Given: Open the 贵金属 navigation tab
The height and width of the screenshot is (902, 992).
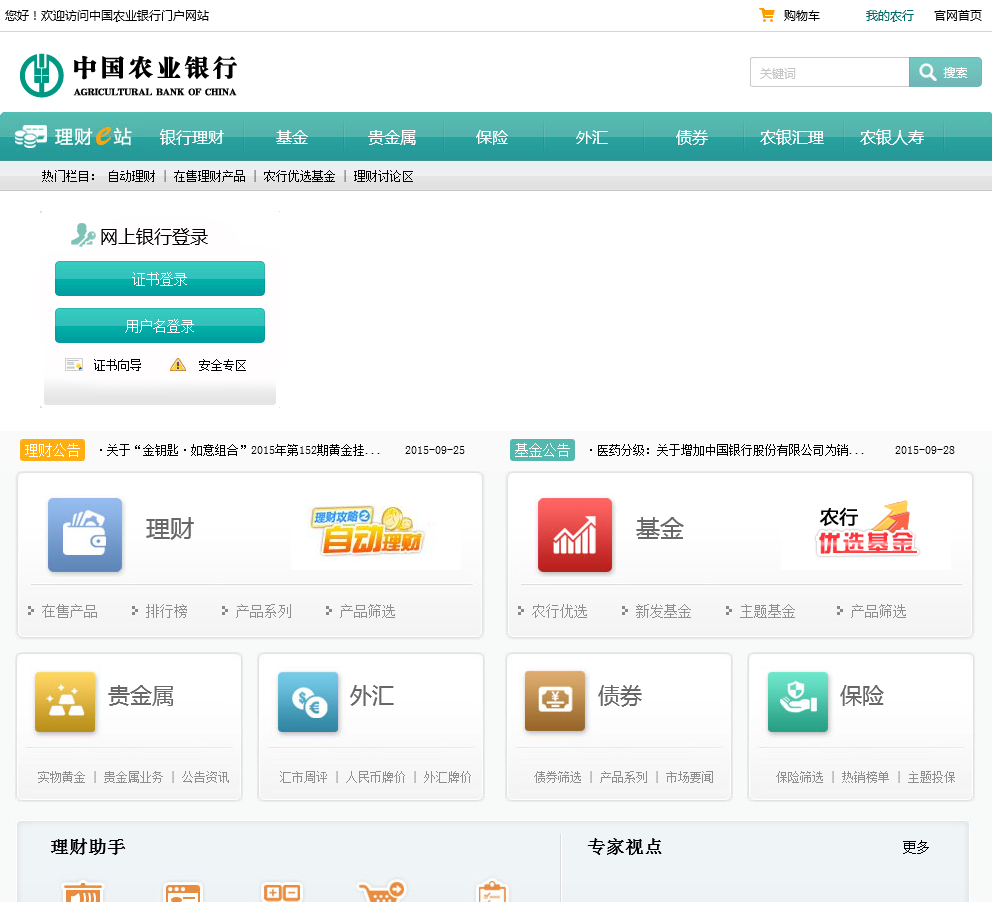Looking at the screenshot, I should [392, 137].
